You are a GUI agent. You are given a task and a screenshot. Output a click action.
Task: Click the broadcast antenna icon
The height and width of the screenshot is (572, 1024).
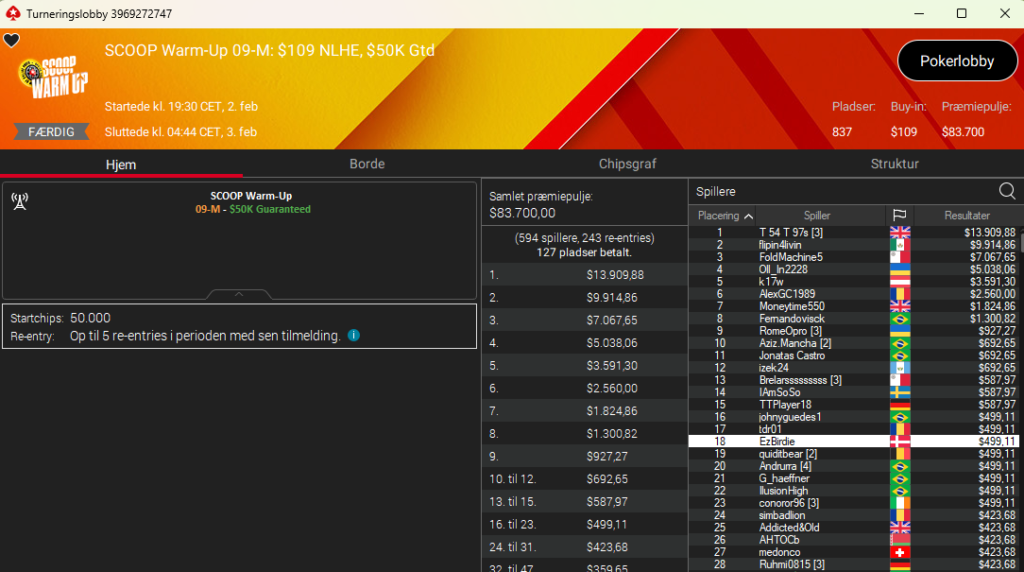(x=19, y=201)
